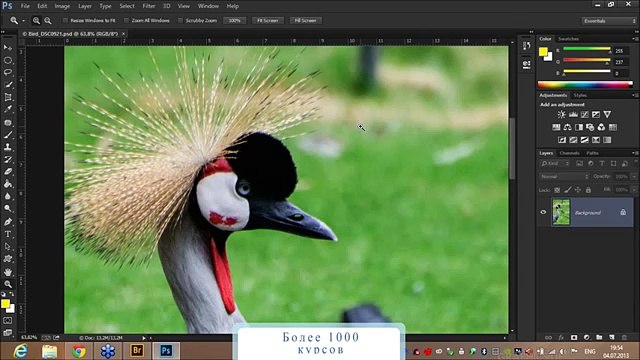Click the Fill Screen button
Viewport: 640px width, 360px height.
[x=305, y=20]
